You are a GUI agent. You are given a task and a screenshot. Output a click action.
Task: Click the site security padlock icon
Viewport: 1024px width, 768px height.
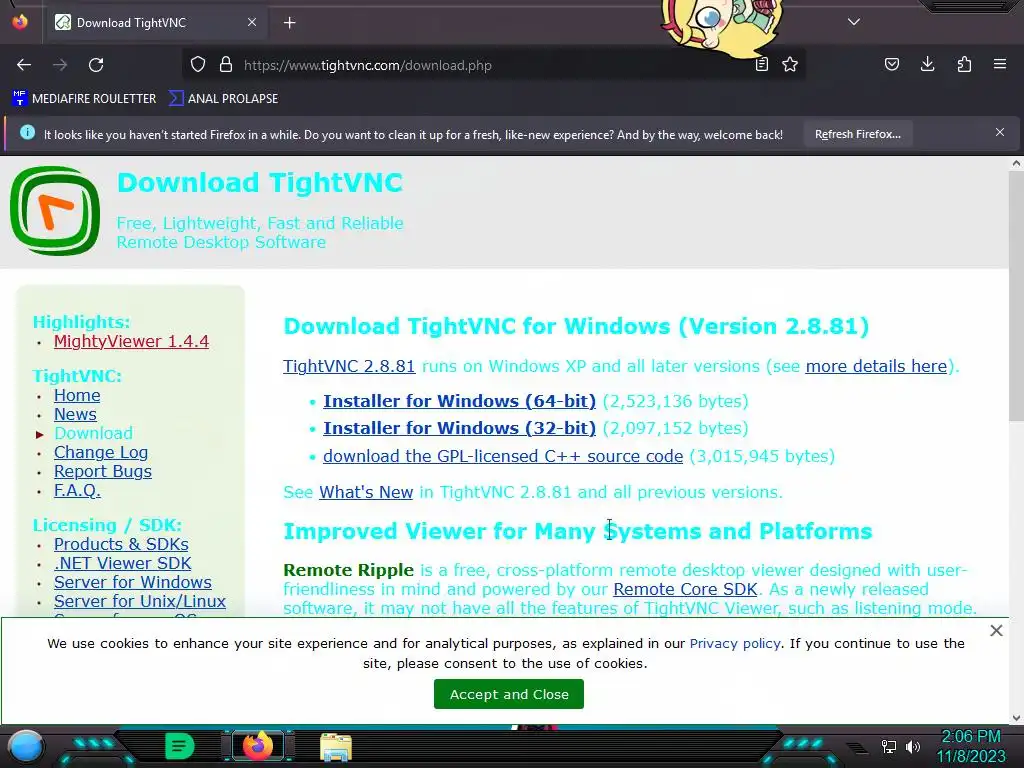tap(226, 65)
